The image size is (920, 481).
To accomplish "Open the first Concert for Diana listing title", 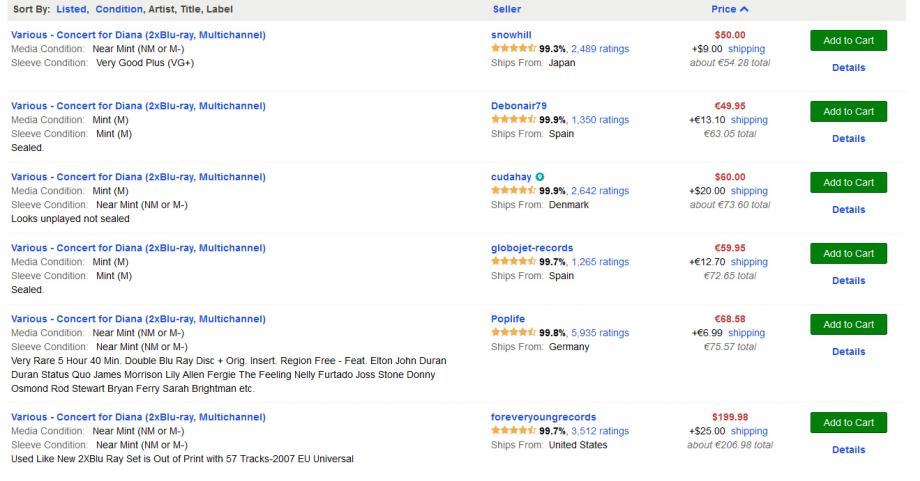I will click(x=138, y=35).
